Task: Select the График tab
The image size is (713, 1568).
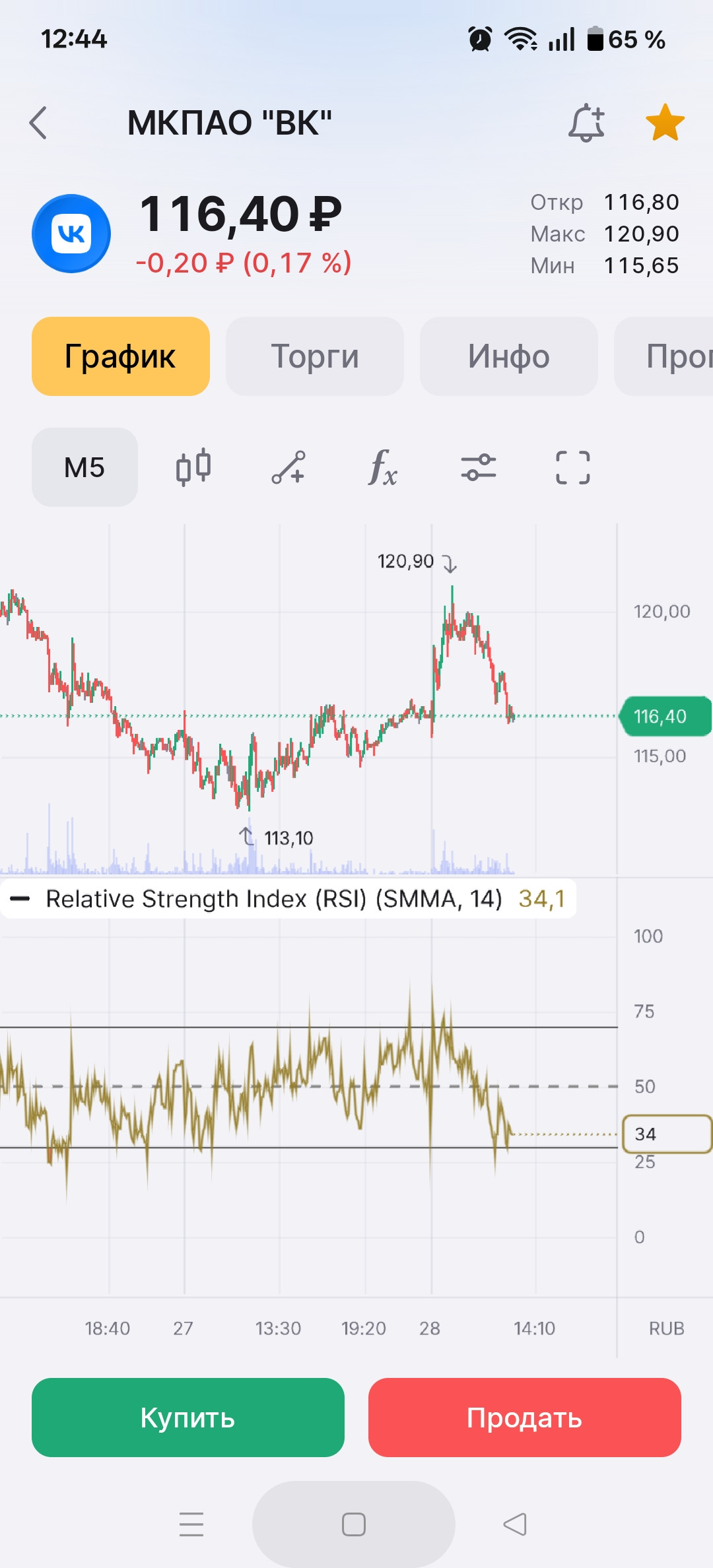Action: pyautogui.click(x=121, y=356)
